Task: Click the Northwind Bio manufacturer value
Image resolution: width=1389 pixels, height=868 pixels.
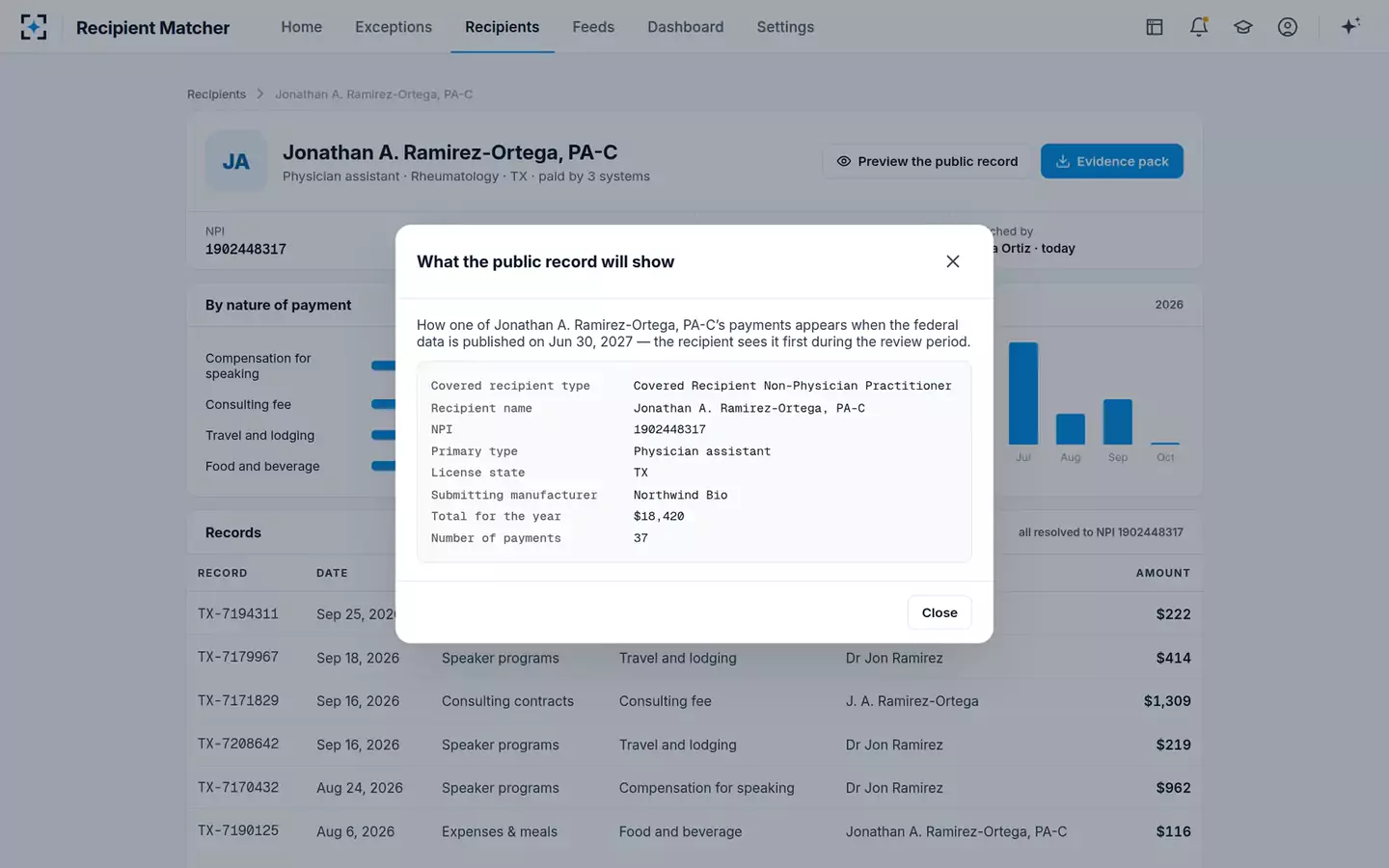Action: coord(681,495)
